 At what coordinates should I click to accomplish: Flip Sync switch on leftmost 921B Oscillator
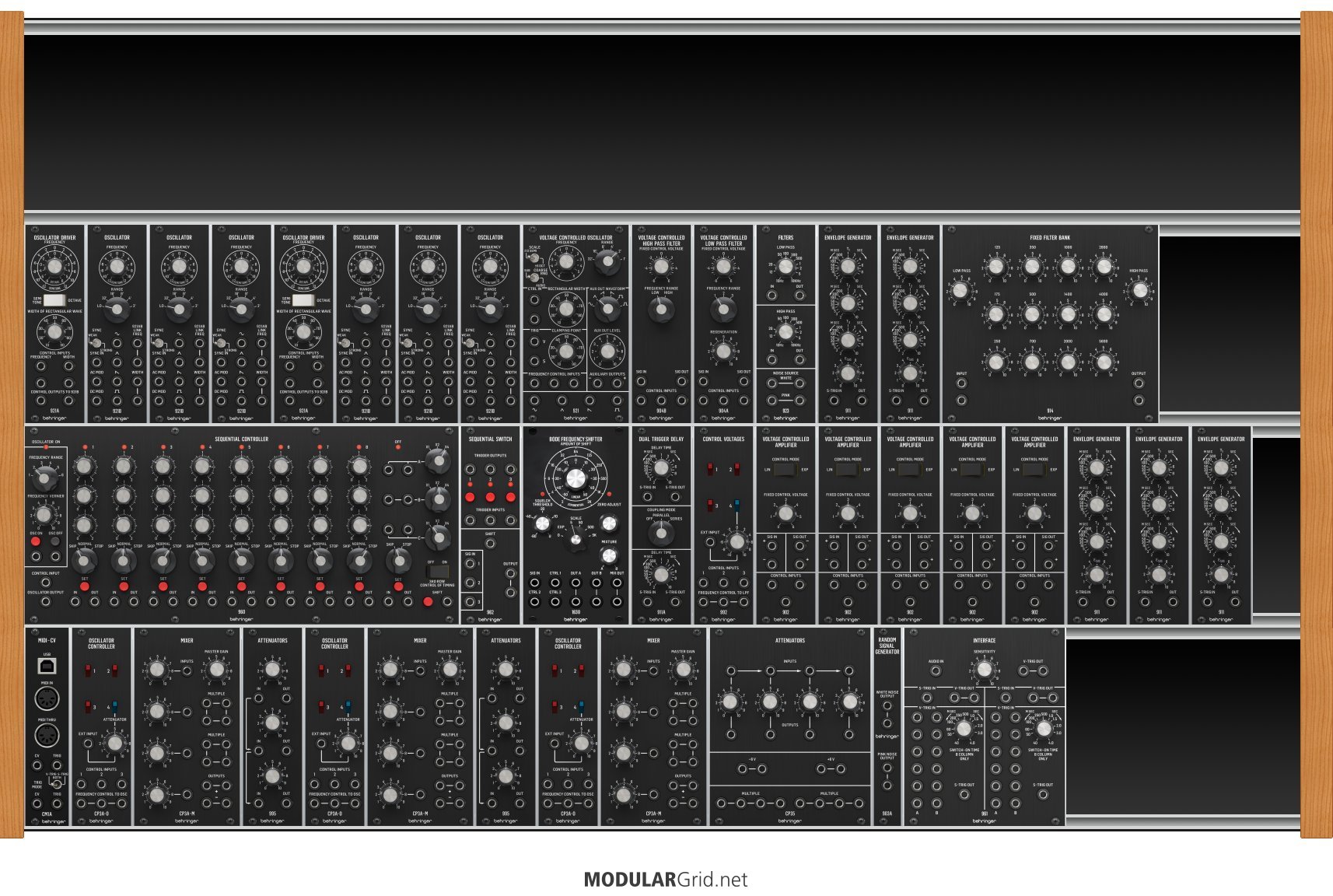(96, 343)
